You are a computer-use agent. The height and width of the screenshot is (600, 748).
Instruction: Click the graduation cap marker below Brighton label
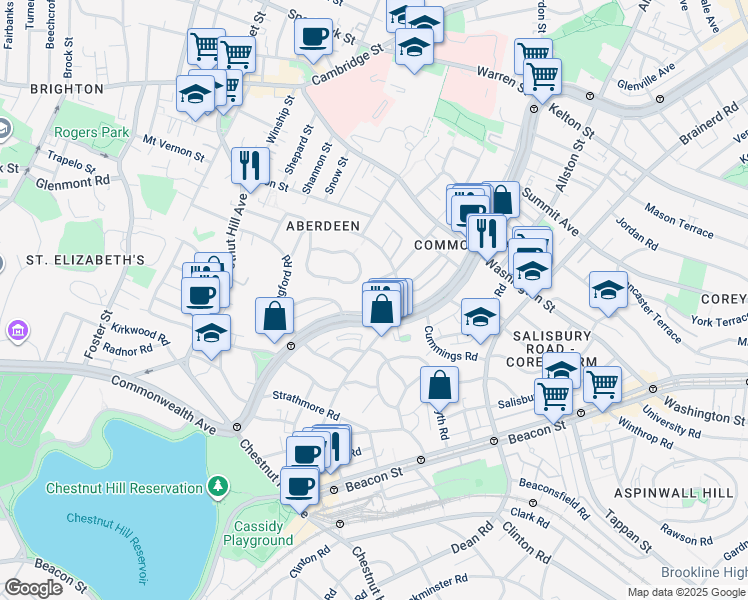coord(195,95)
